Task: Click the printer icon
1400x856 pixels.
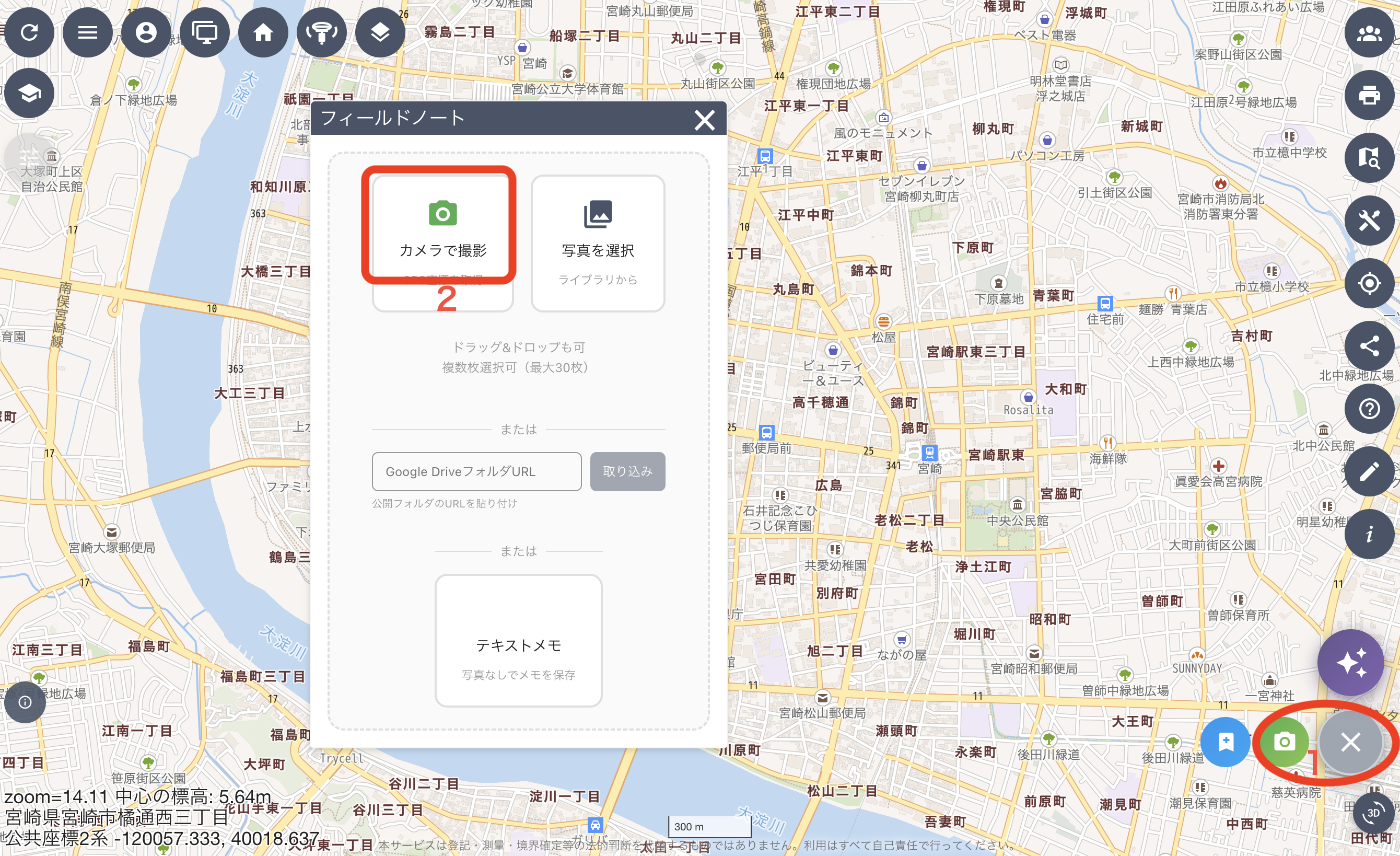Action: [x=1369, y=95]
